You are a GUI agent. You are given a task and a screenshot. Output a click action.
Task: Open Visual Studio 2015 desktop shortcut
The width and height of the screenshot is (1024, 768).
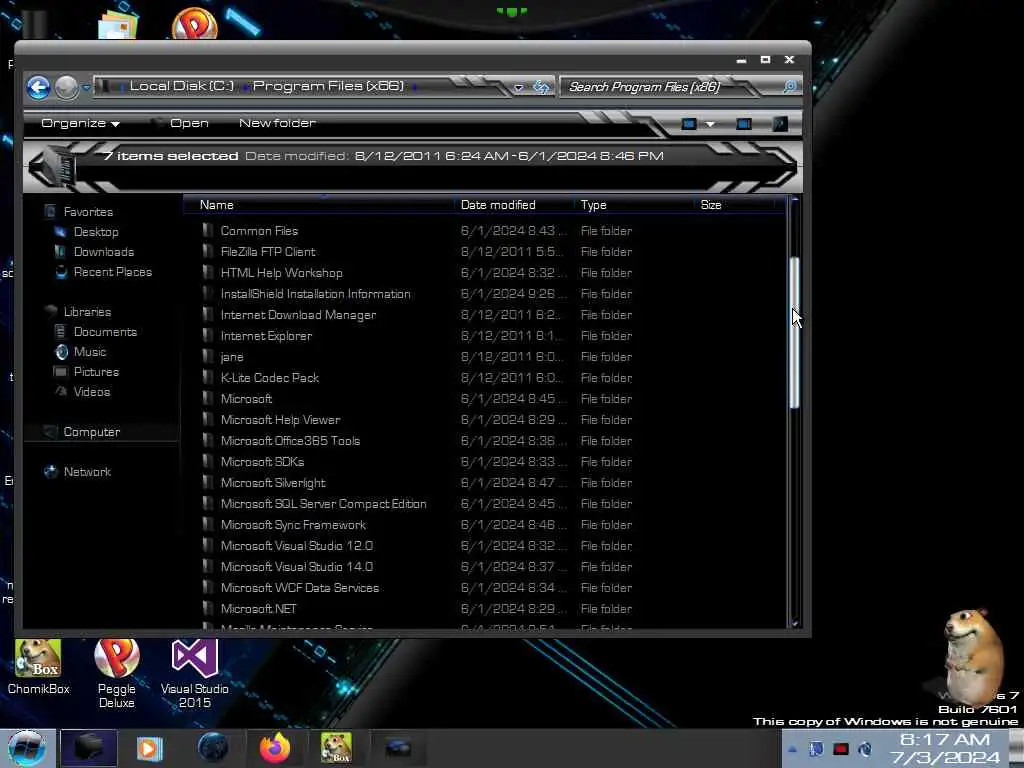[195, 673]
